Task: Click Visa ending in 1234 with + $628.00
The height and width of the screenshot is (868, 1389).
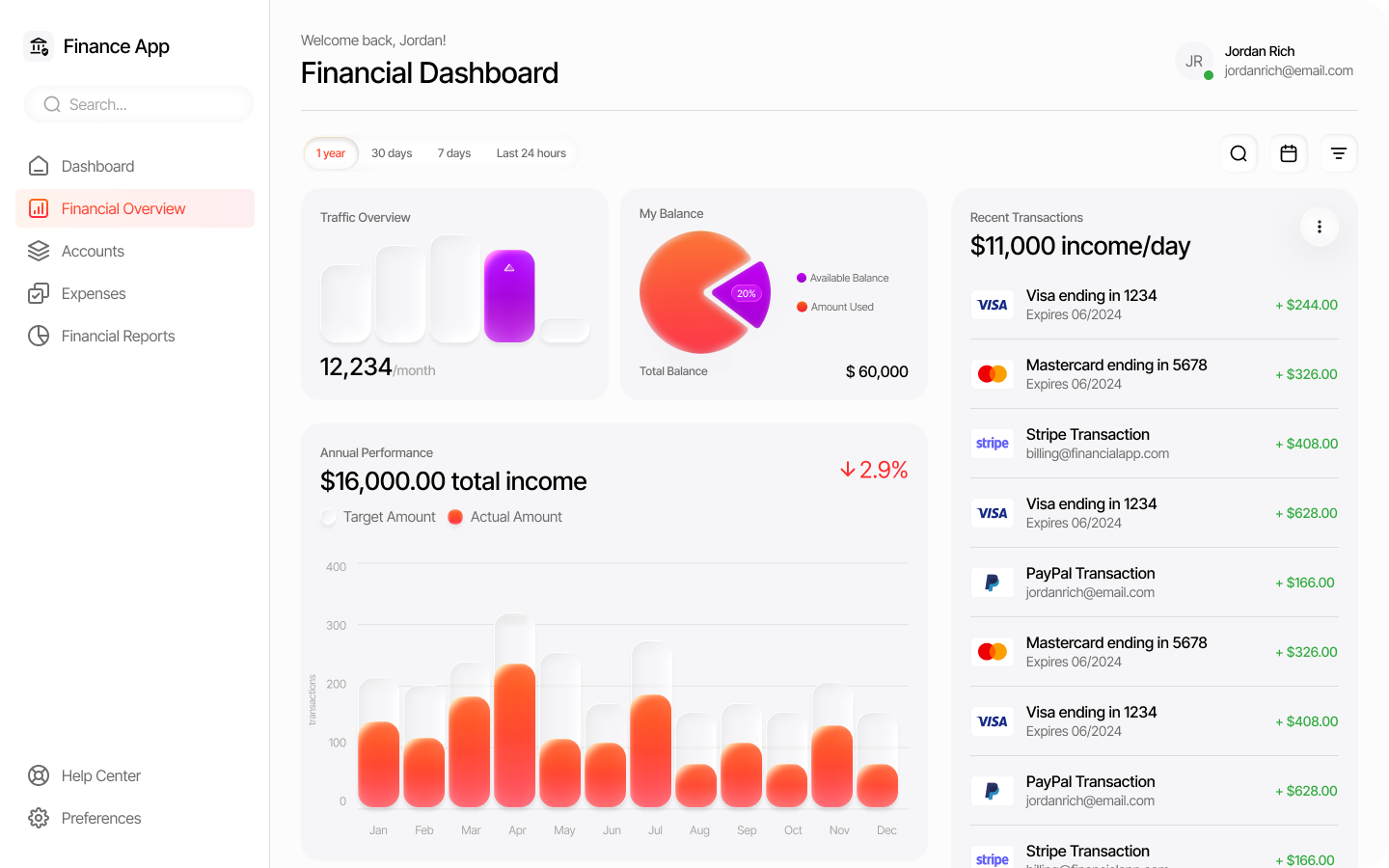Action: point(1154,513)
